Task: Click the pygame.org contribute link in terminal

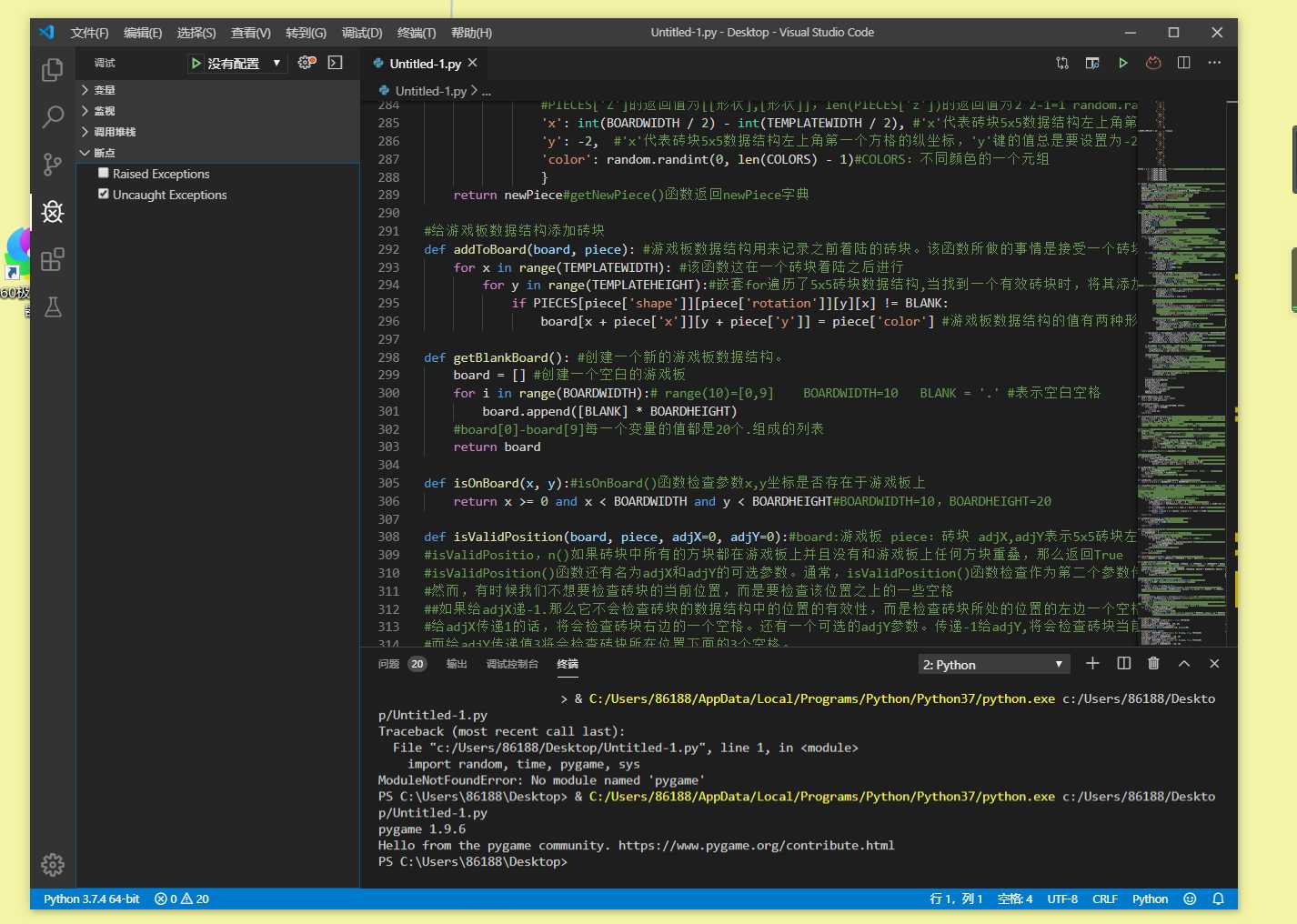Action: tap(757, 845)
